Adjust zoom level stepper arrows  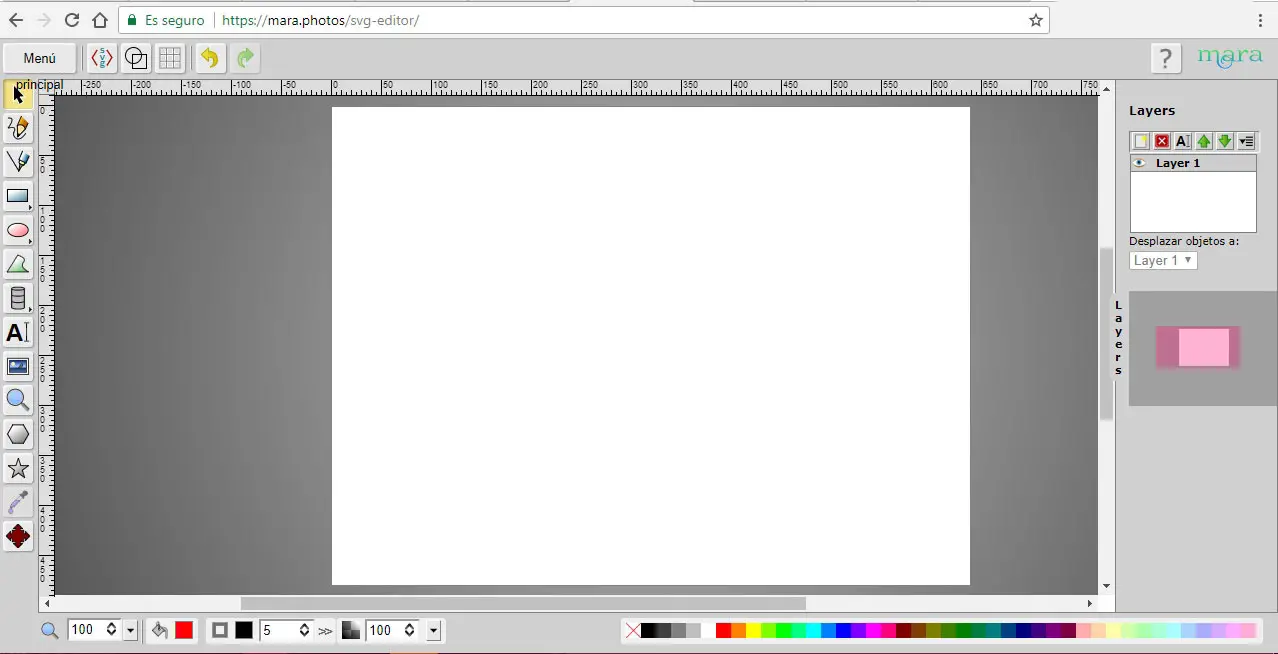[x=111, y=630]
